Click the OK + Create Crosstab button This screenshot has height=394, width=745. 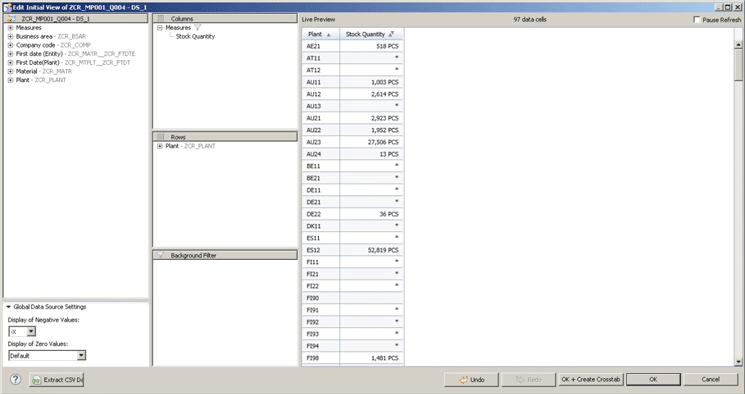point(591,379)
